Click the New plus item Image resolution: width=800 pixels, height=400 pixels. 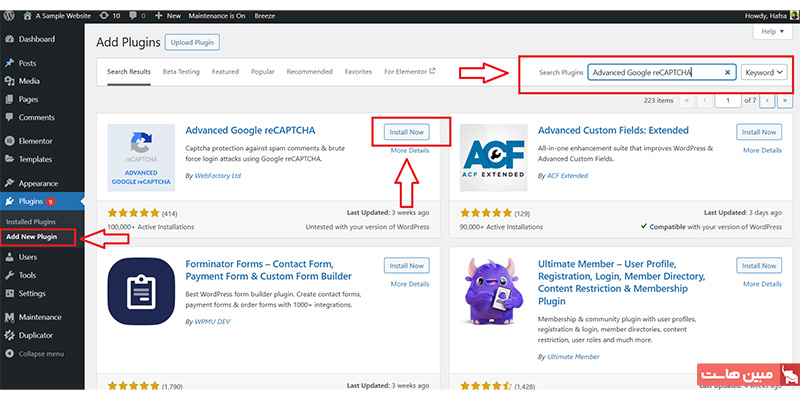pos(168,16)
